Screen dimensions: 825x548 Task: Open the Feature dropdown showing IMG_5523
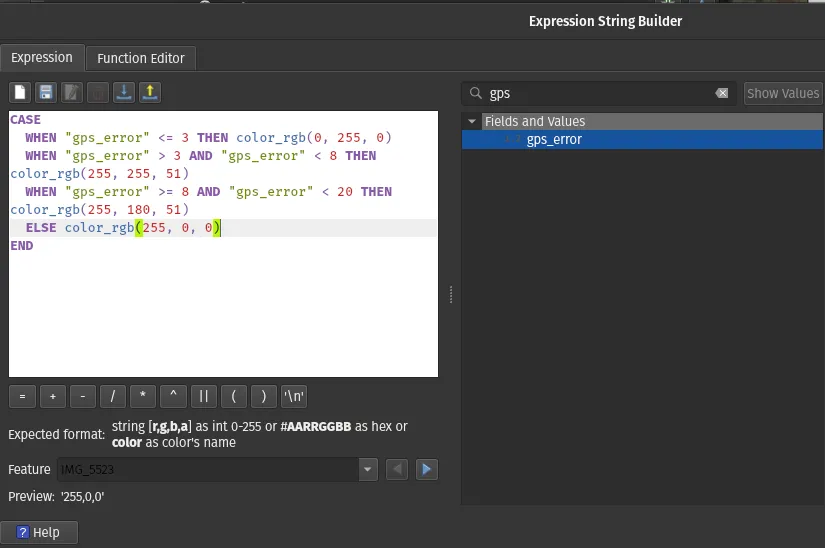(367, 469)
